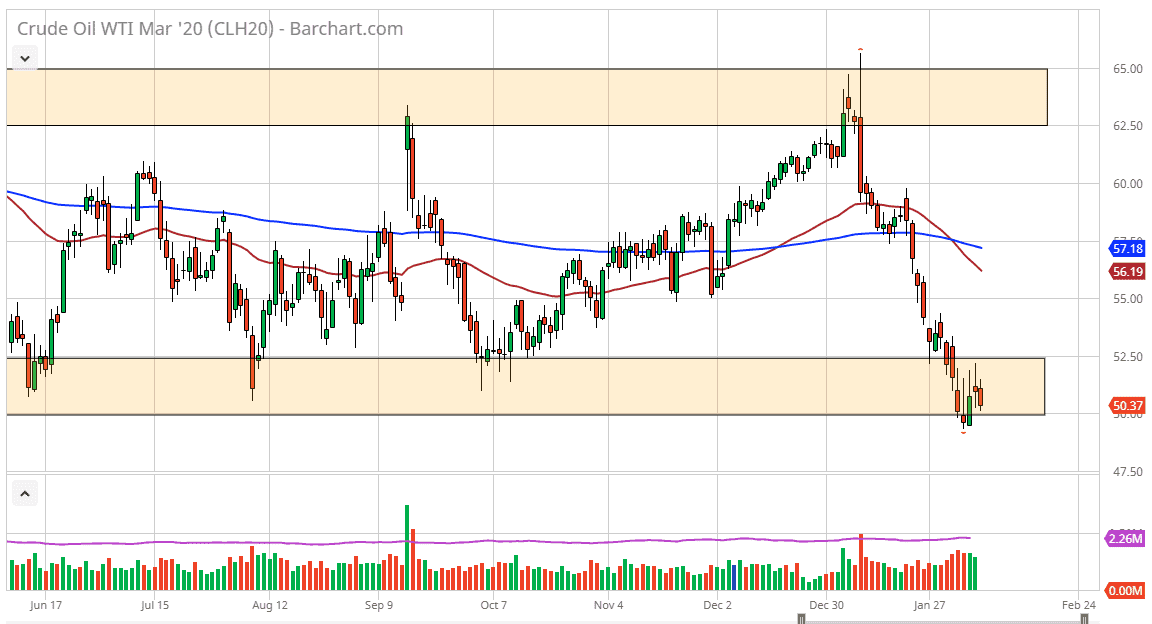Click the 52.50 price axis label
Screen dimensions: 1152x624
[1128, 356]
